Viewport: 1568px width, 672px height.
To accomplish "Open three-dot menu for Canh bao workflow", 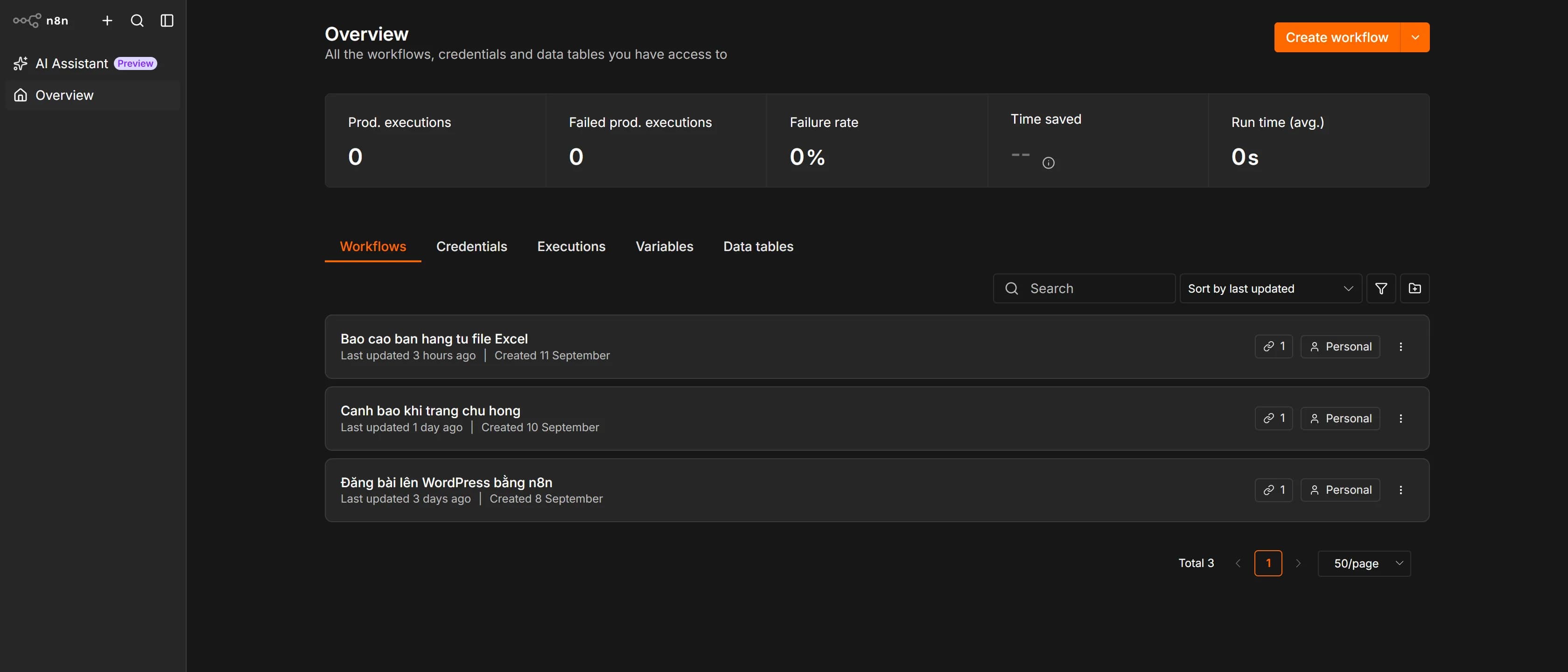I will coord(1400,418).
